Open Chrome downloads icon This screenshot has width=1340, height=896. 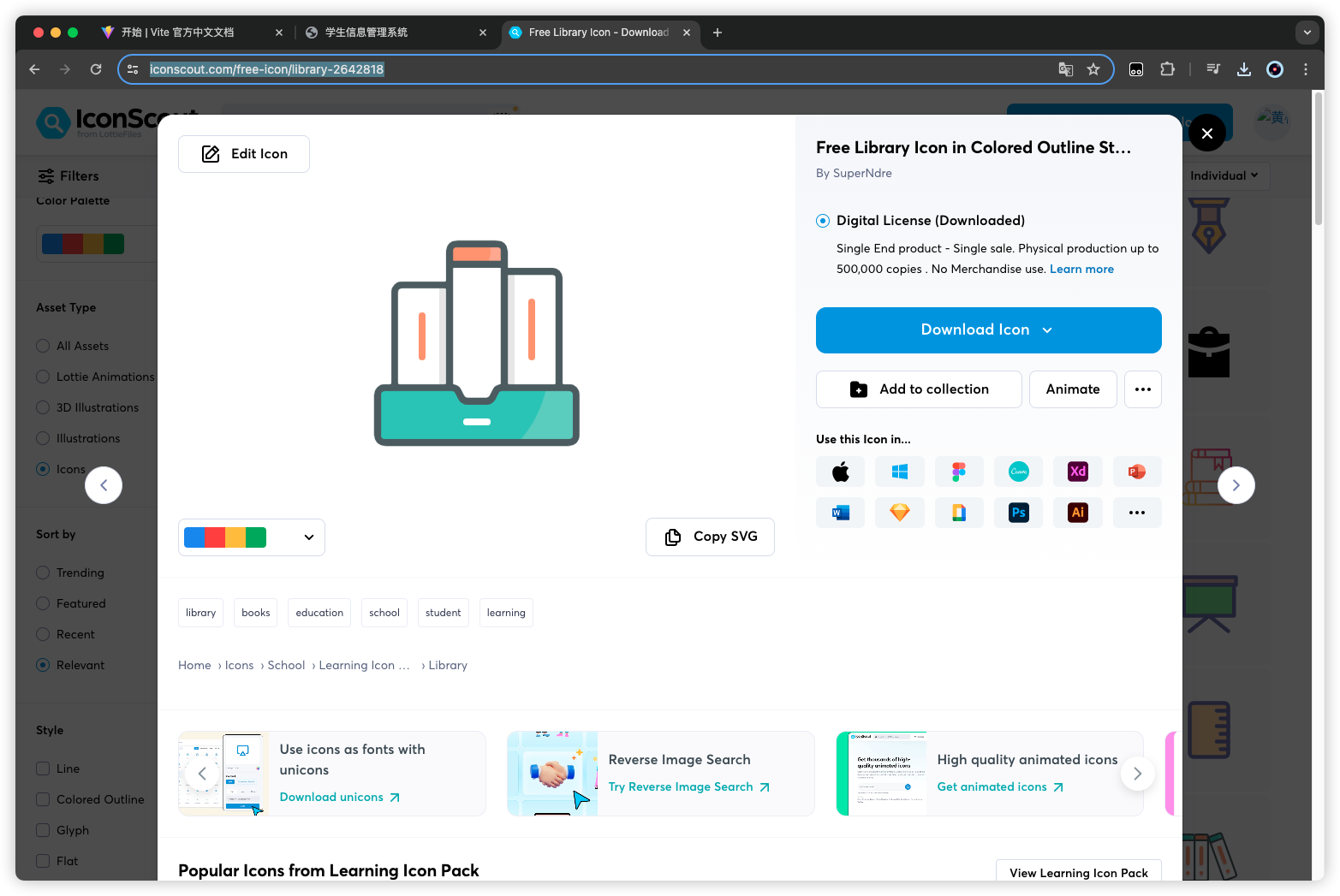click(x=1244, y=69)
